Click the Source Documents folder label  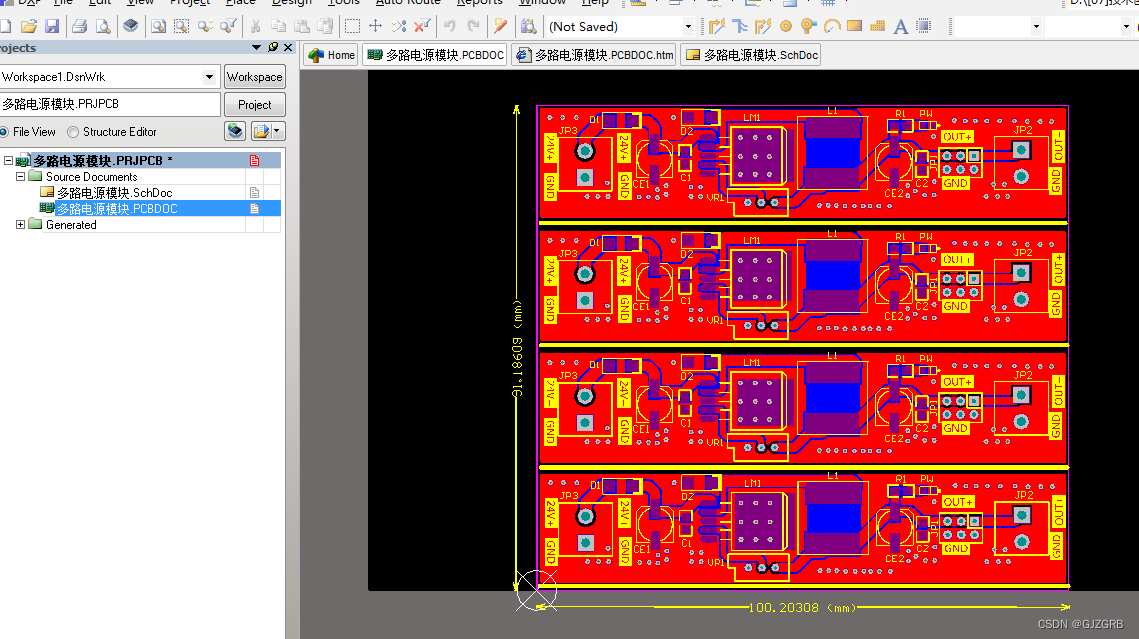pyautogui.click(x=92, y=176)
